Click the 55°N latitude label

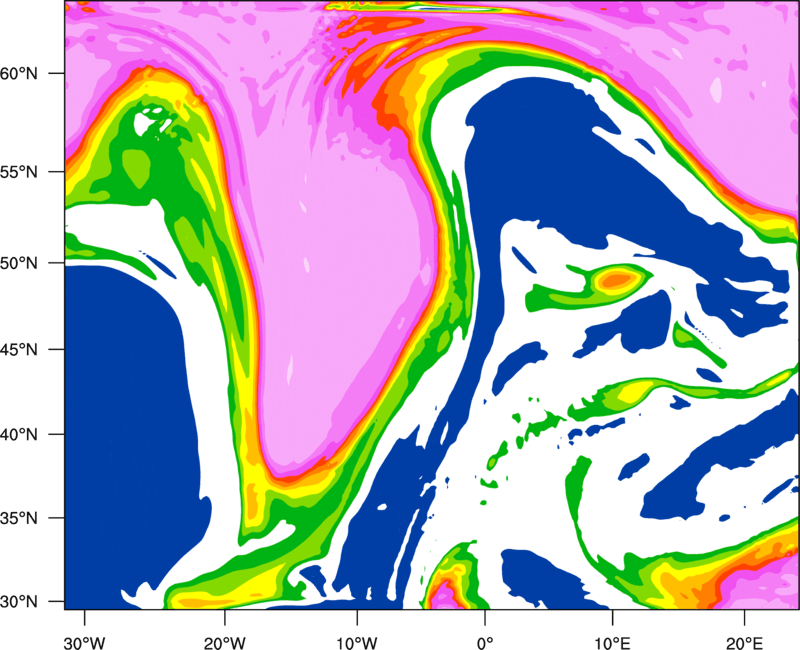click(x=19, y=172)
